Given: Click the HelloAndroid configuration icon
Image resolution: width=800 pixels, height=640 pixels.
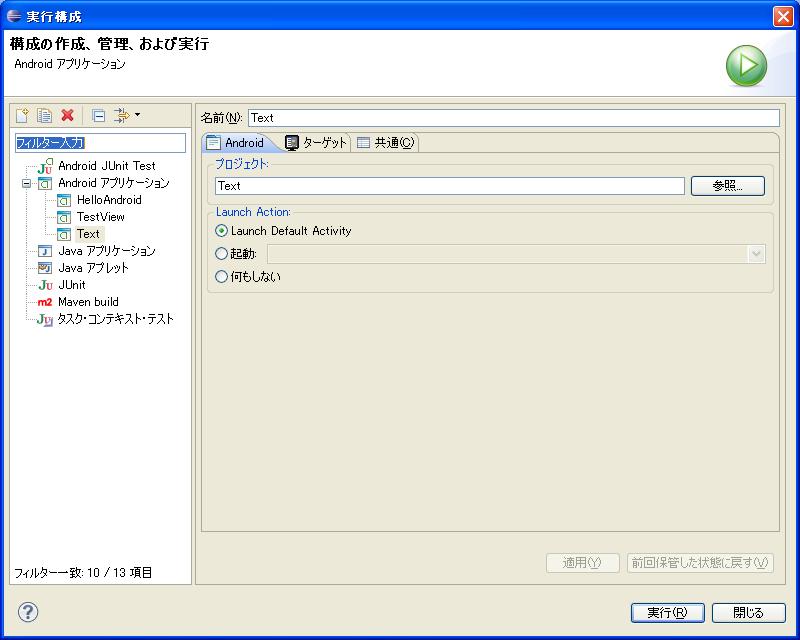Looking at the screenshot, I should click(x=64, y=201).
